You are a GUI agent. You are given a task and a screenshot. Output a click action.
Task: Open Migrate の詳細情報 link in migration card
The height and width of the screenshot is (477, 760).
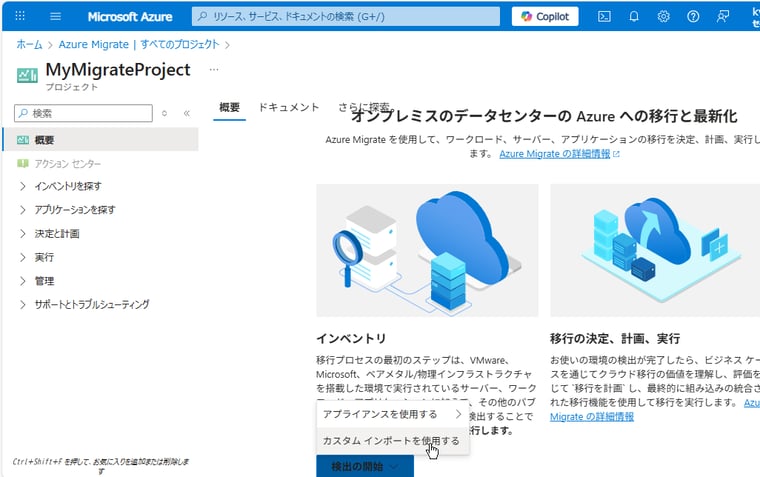tap(592, 417)
